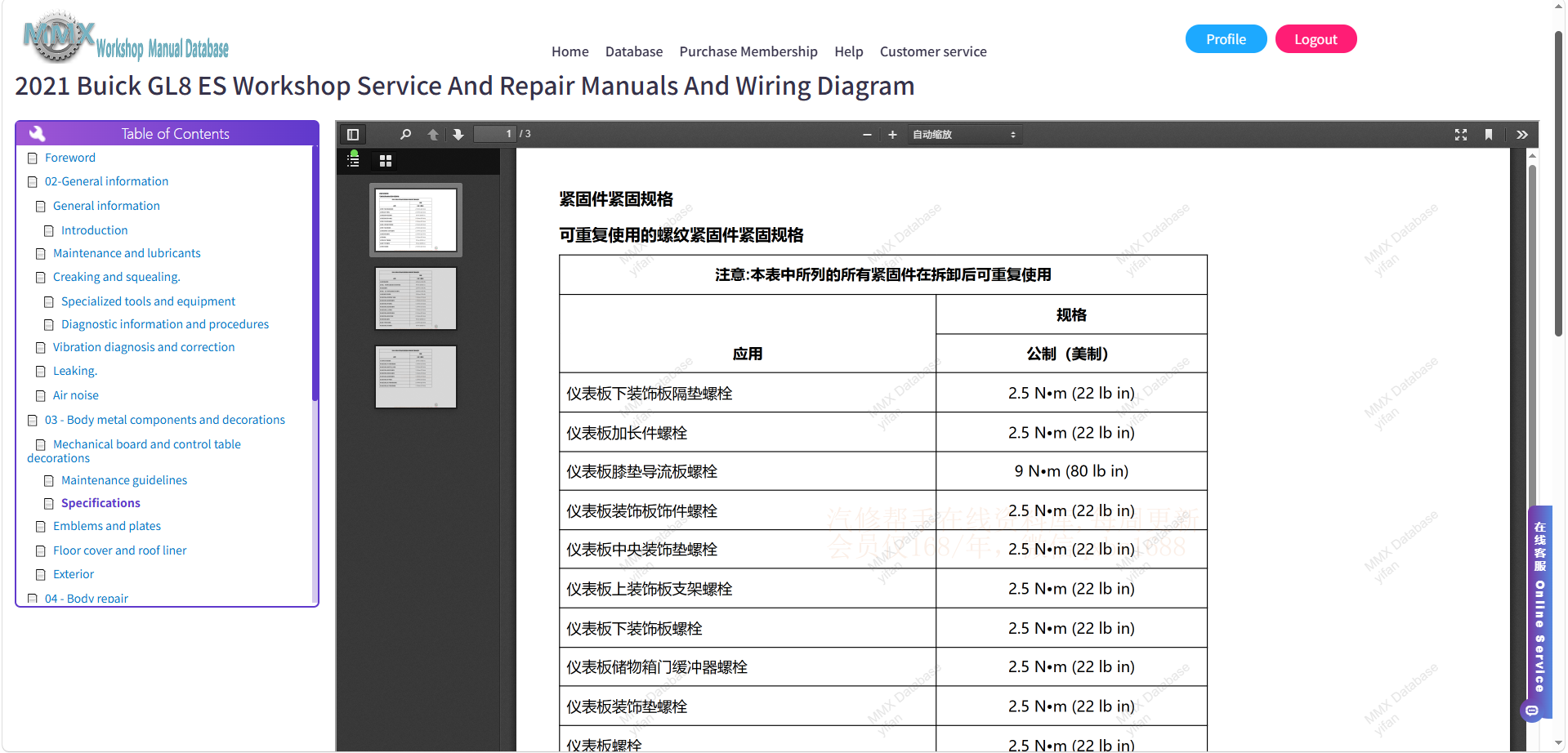Open Customer service in navigation

pyautogui.click(x=933, y=51)
